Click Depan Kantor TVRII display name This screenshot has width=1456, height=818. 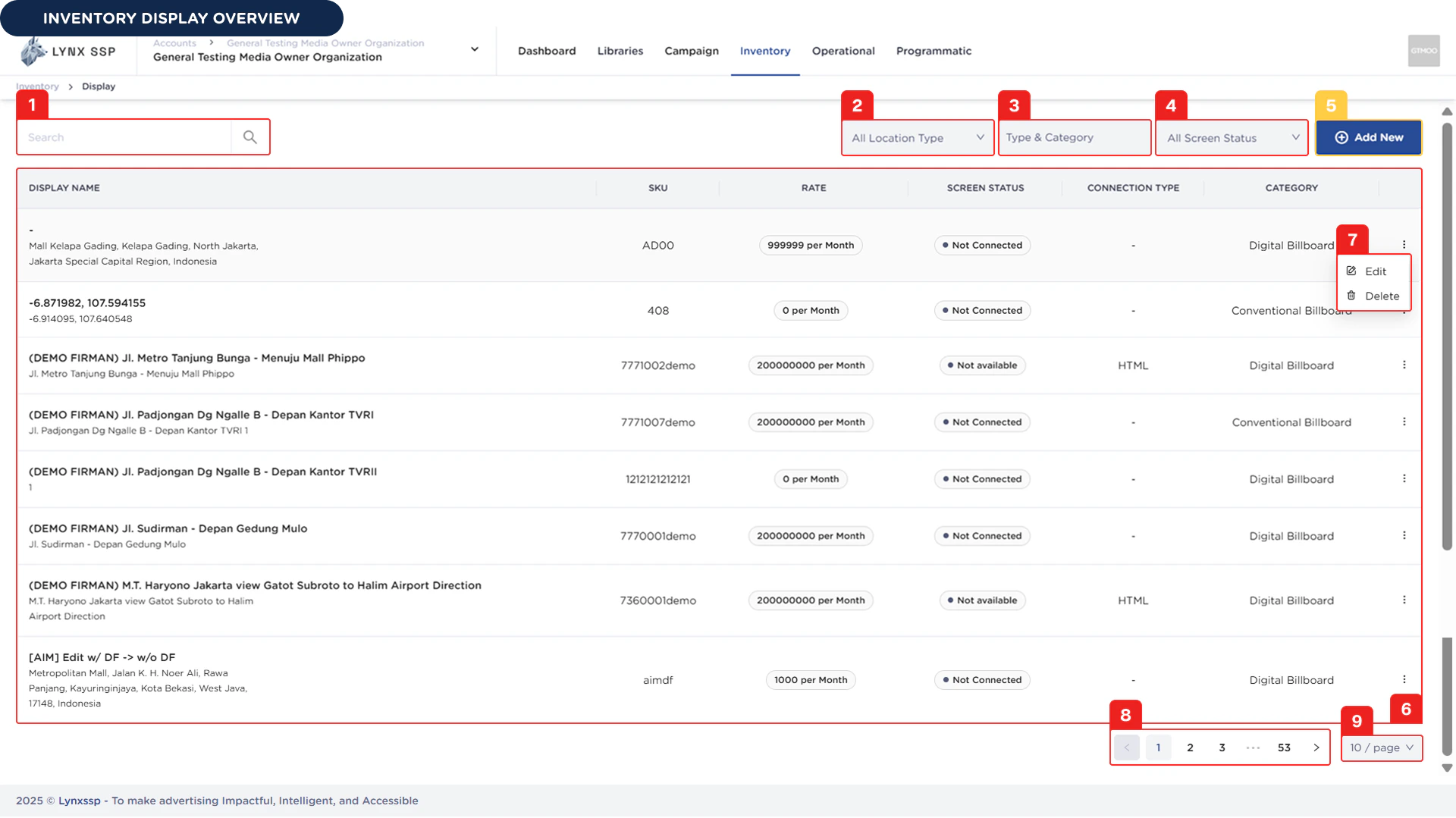[202, 472]
